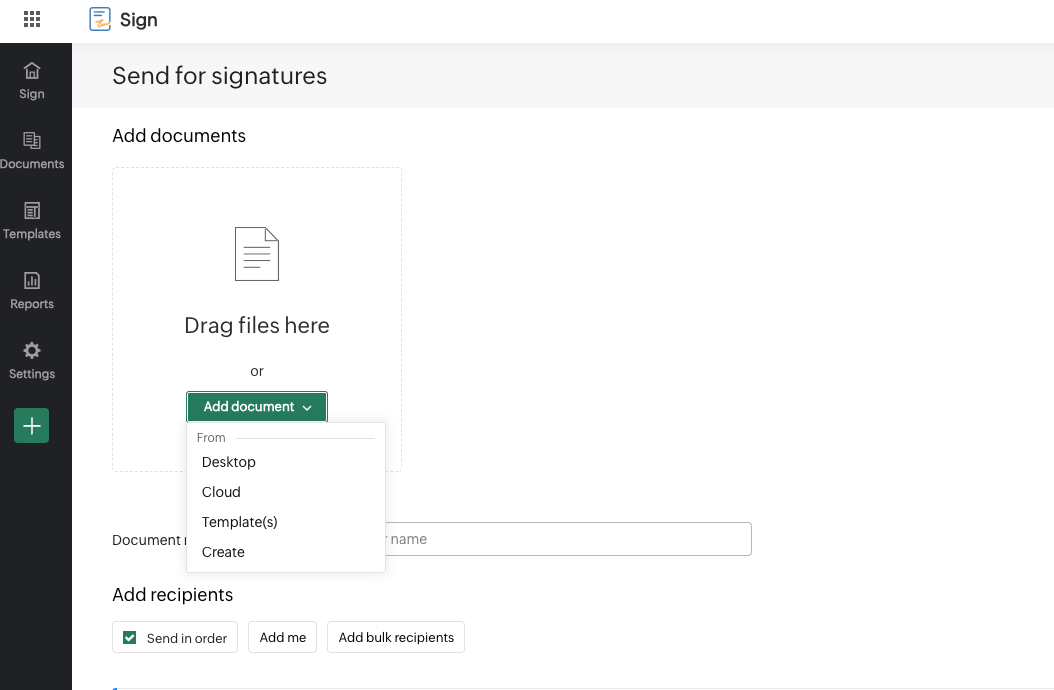Click the Drag files here text
The width and height of the screenshot is (1054, 690).
pos(257,325)
